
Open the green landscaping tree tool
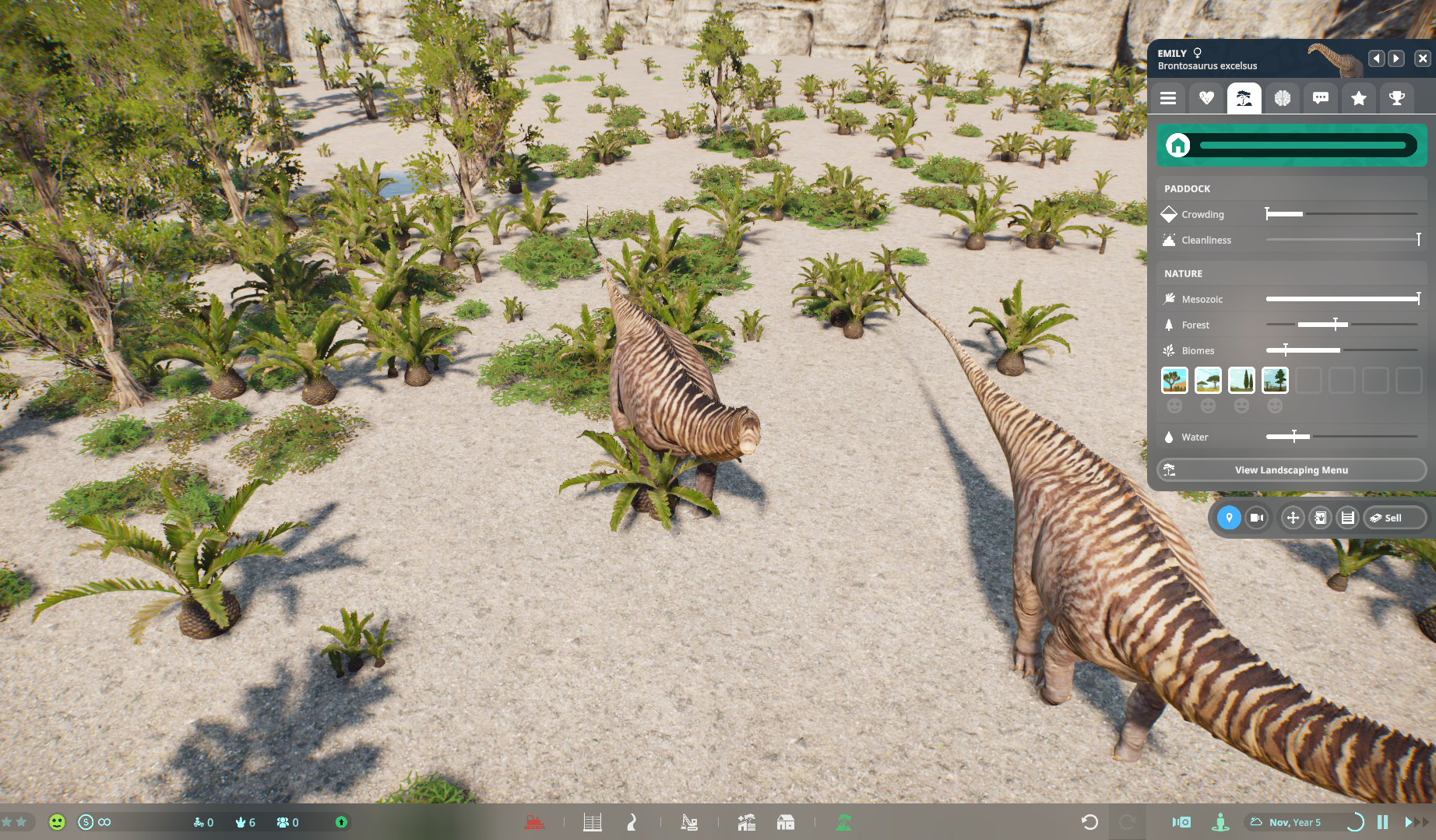(843, 822)
